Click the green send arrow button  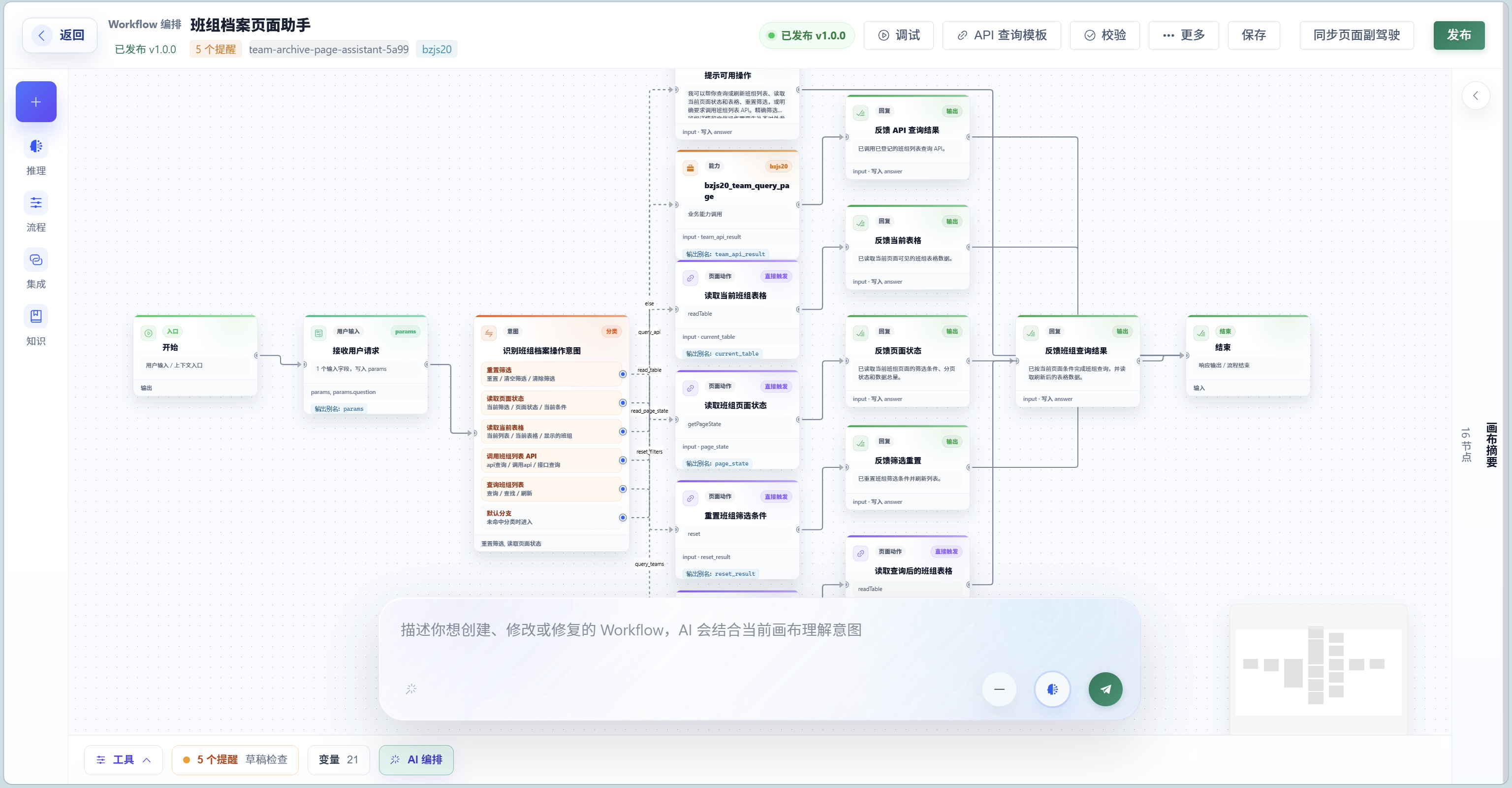tap(1105, 689)
